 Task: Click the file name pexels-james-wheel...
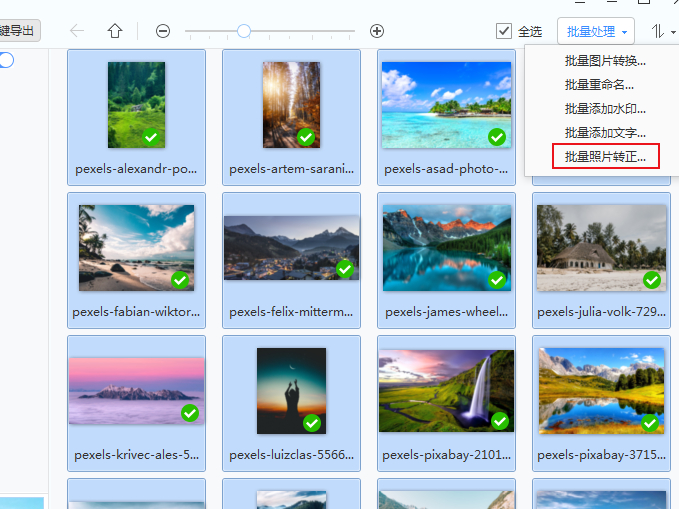pos(446,312)
